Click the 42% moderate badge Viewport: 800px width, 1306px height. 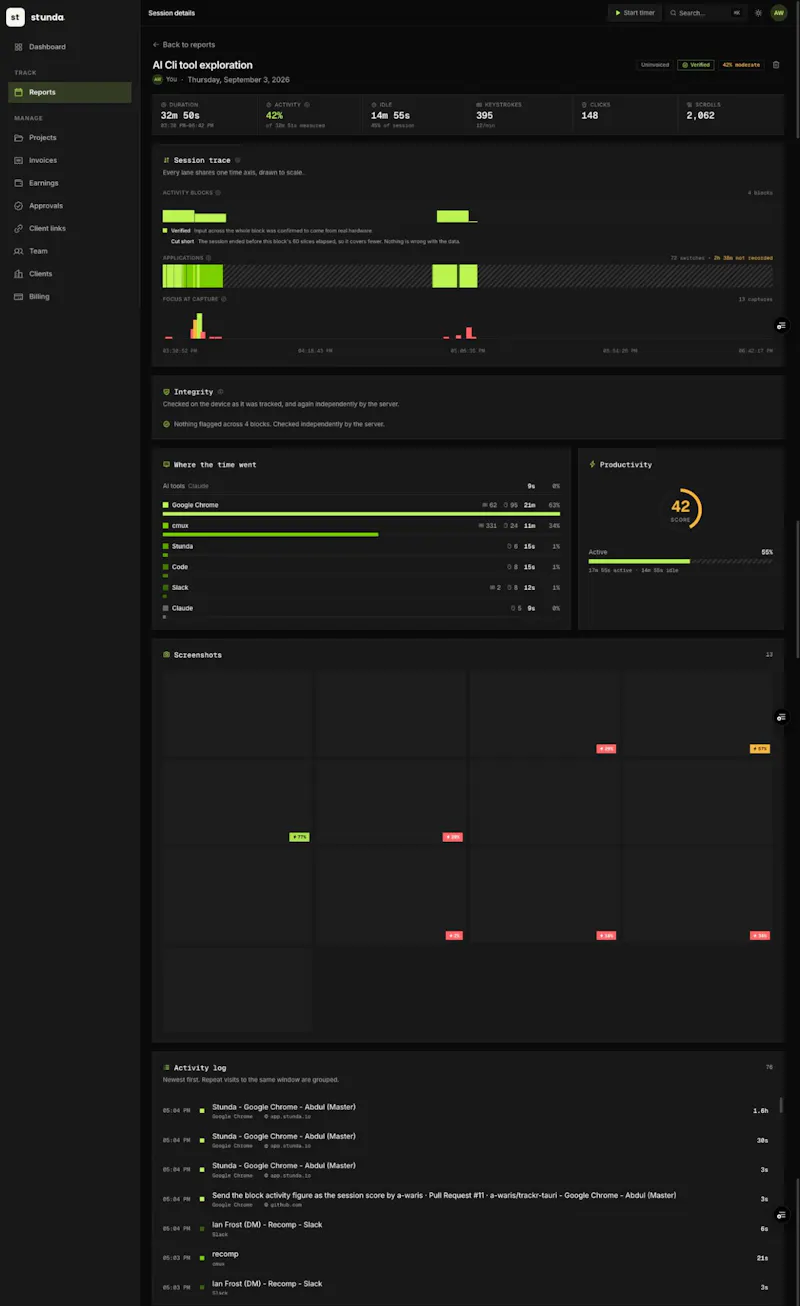pyautogui.click(x=741, y=65)
